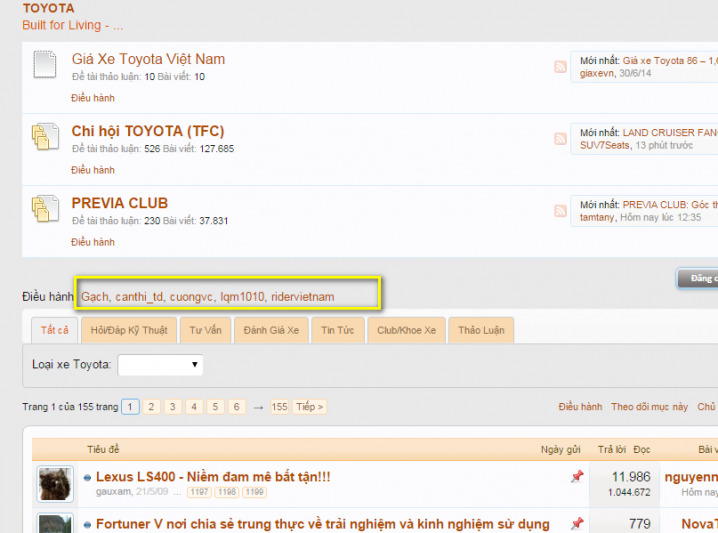Image resolution: width=718 pixels, height=533 pixels.
Task: Open RSS feed for Giá Xe Toyota Việt Nam
Action: point(560,67)
